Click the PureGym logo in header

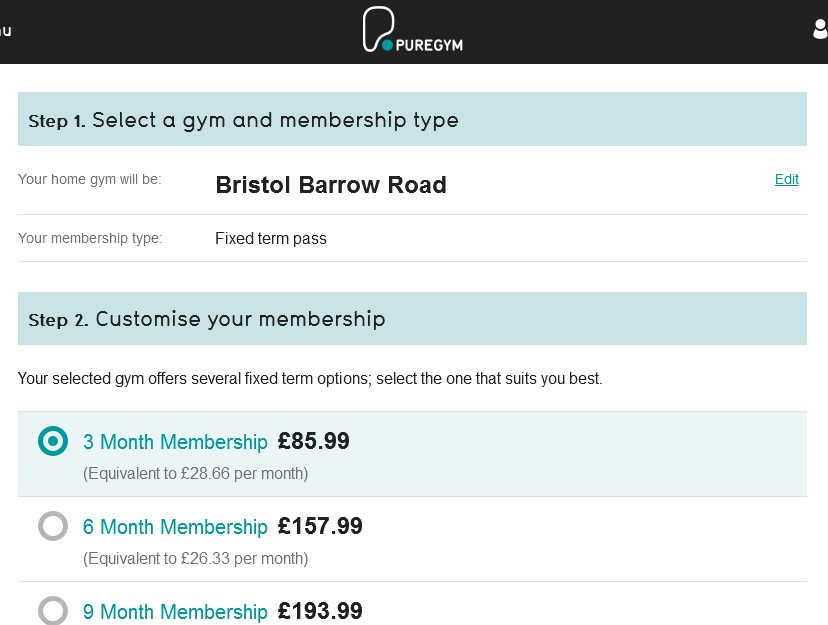tap(412, 31)
